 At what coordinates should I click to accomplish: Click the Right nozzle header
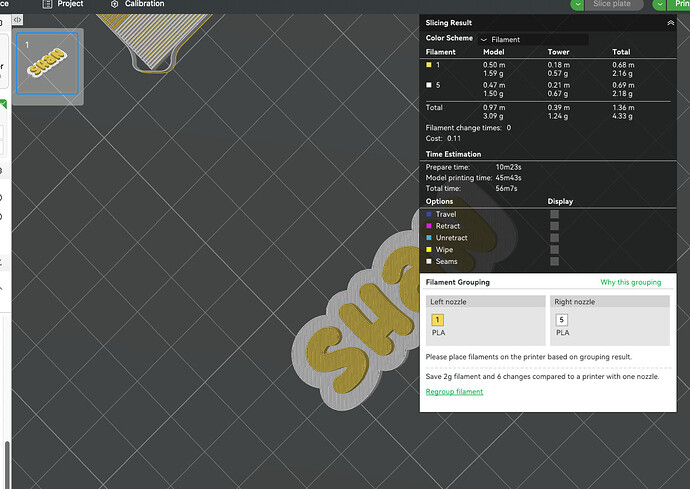[610, 301]
